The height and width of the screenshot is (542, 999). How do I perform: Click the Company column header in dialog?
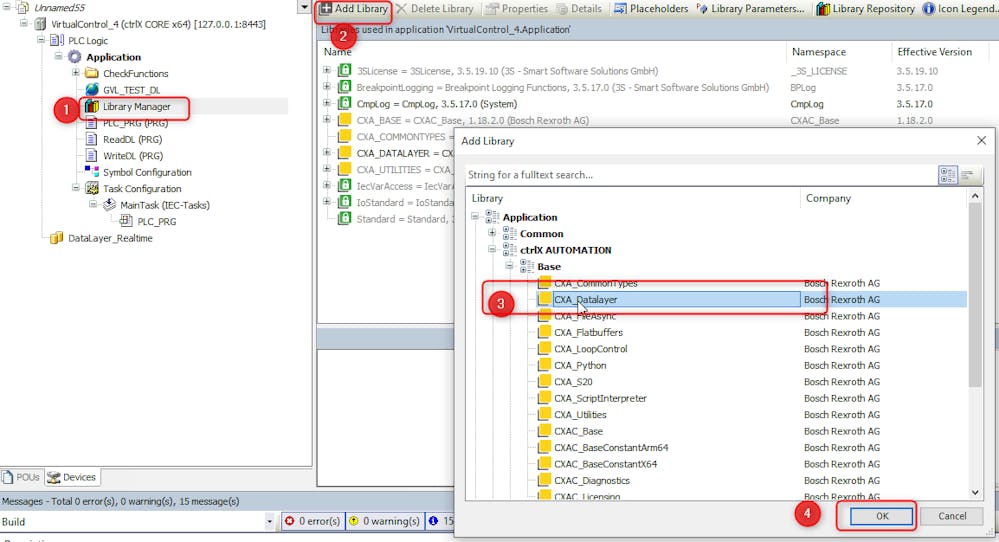[828, 198]
